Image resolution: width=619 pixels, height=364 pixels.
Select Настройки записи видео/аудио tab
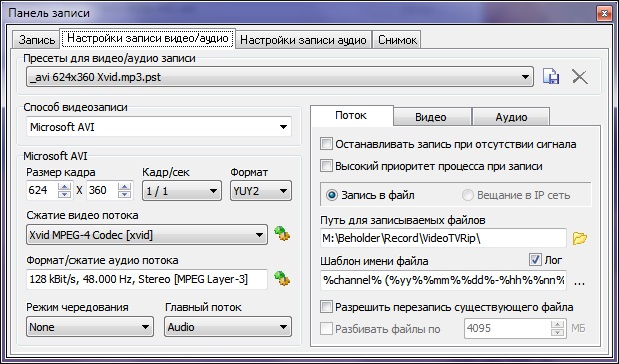pos(148,38)
